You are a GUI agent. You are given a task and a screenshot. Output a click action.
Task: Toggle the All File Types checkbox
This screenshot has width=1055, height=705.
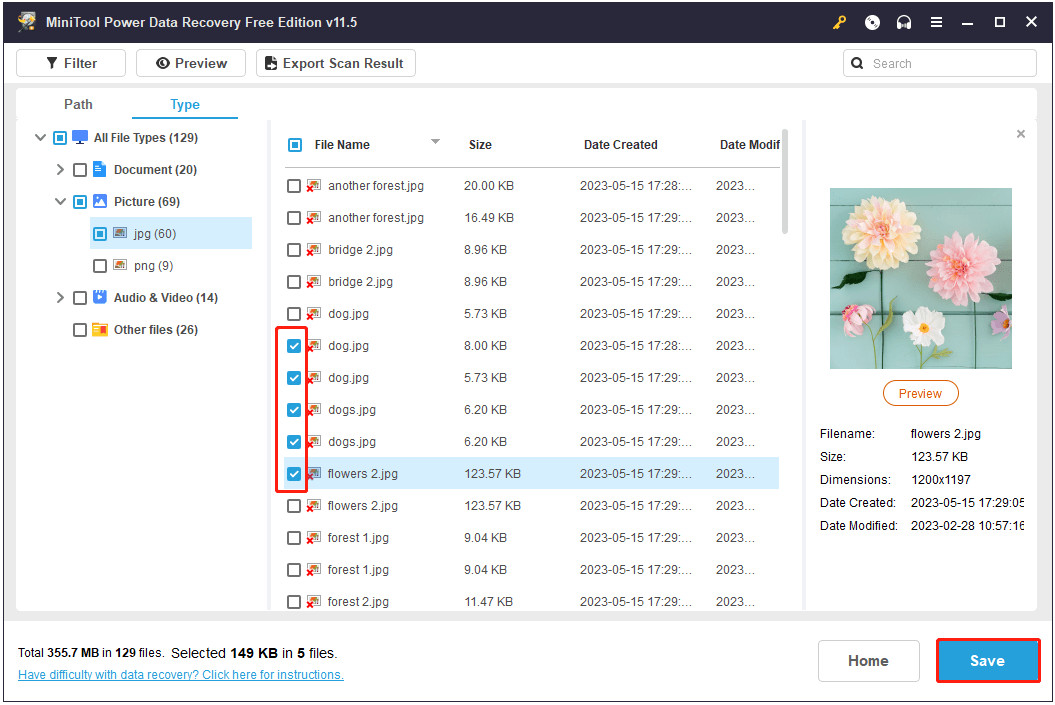tap(60, 138)
